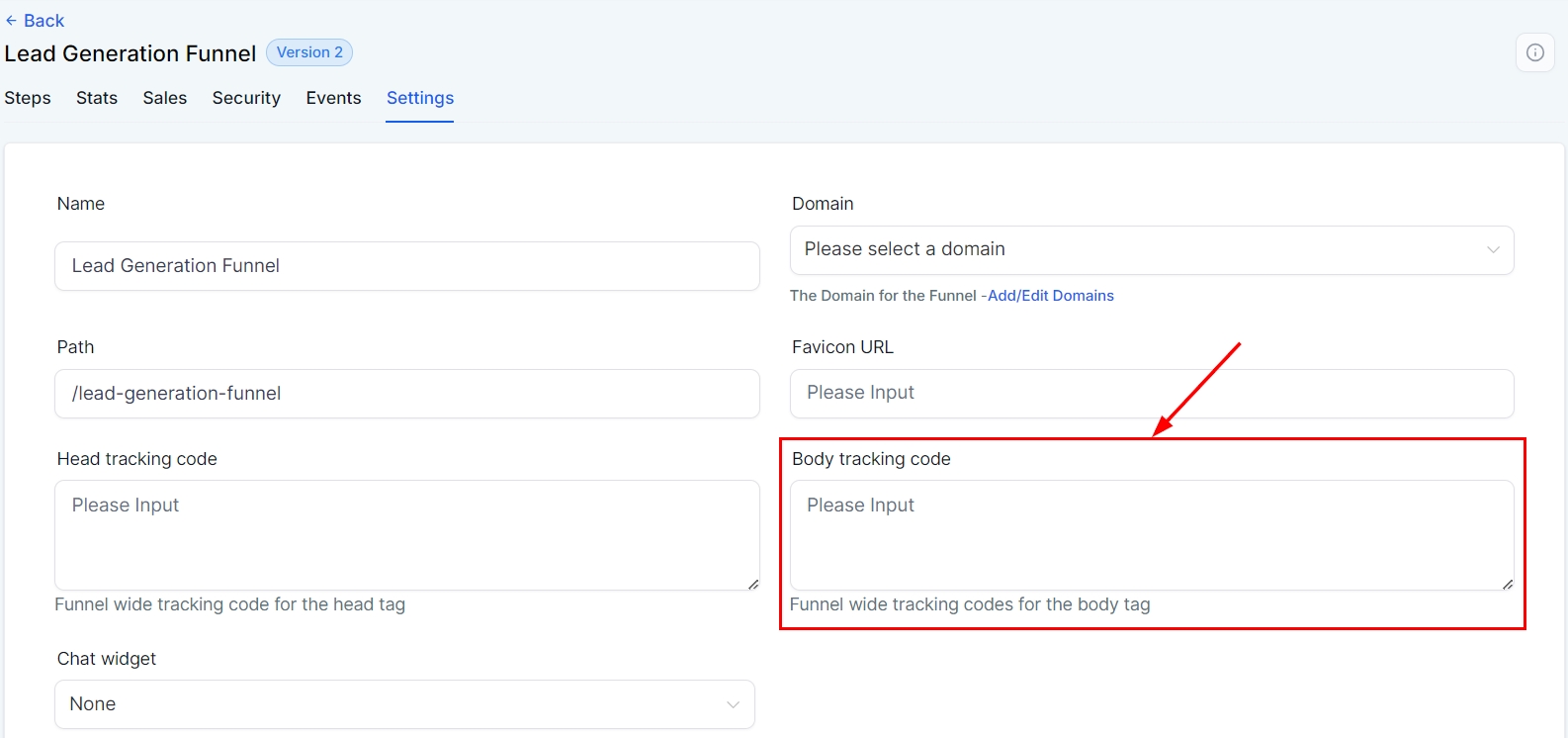Click the Version 2 badge

tap(309, 52)
